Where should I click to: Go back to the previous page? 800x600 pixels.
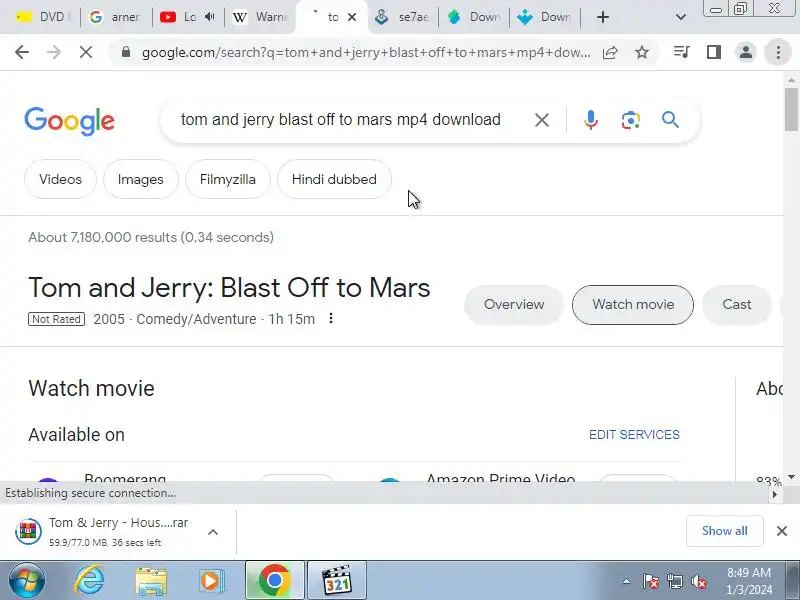[x=22, y=52]
